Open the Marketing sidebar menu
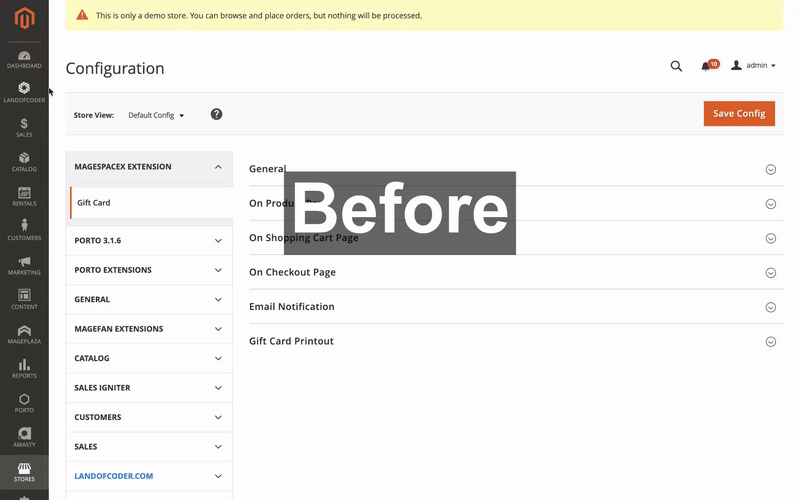The image size is (800, 500). 24,265
